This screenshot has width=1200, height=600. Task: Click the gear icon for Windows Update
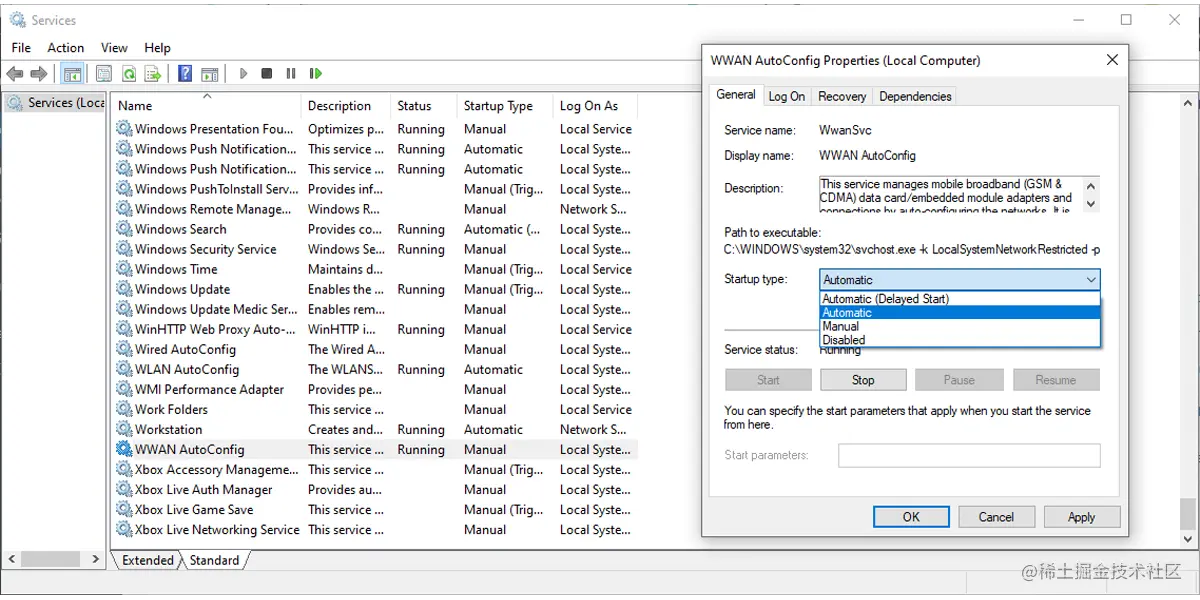click(124, 289)
